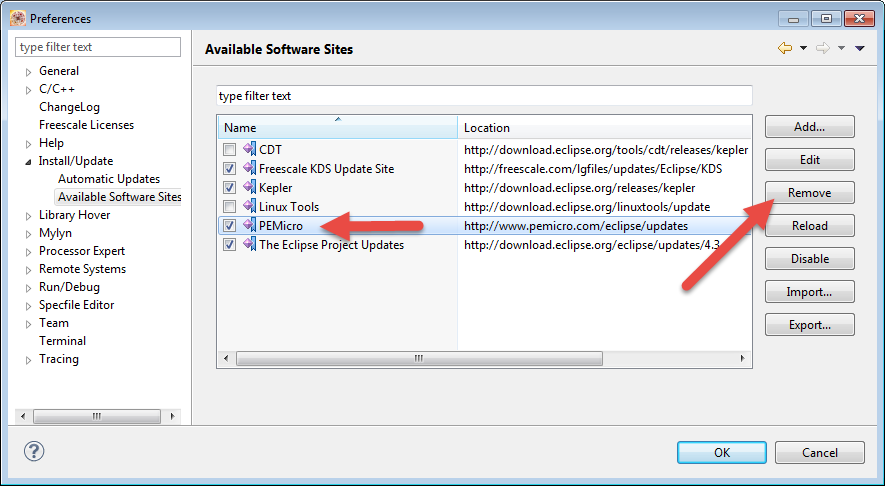Click the Kepler update site icon
This screenshot has width=885, height=486.
coord(249,188)
